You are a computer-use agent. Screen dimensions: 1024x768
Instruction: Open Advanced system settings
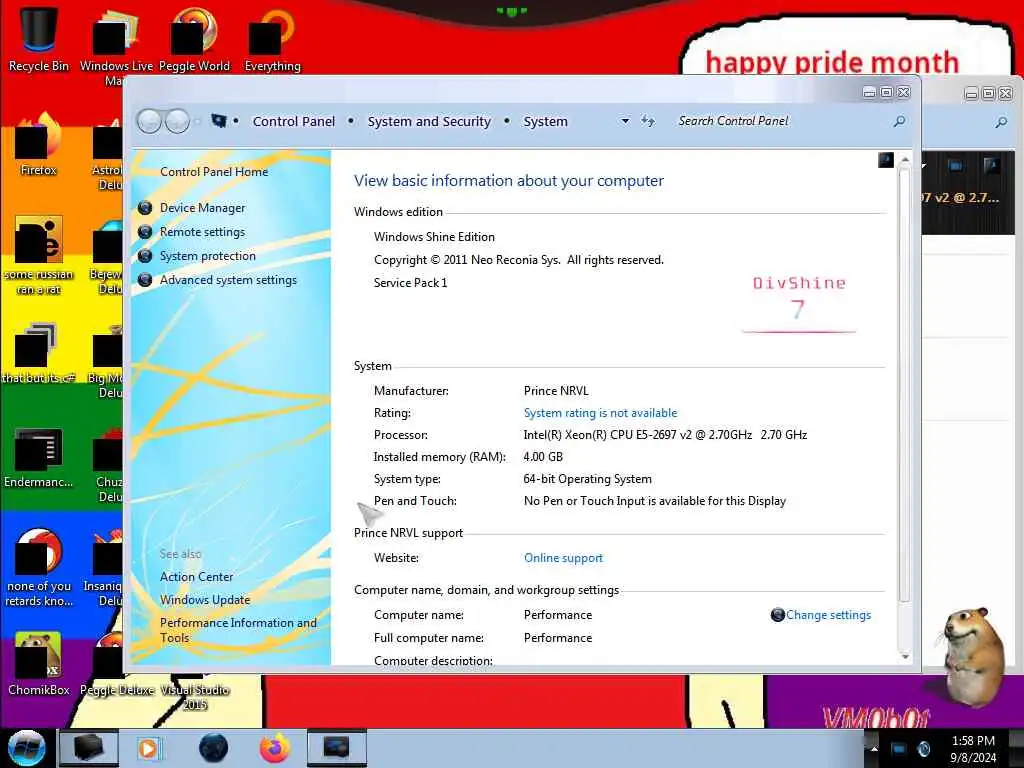(x=229, y=280)
